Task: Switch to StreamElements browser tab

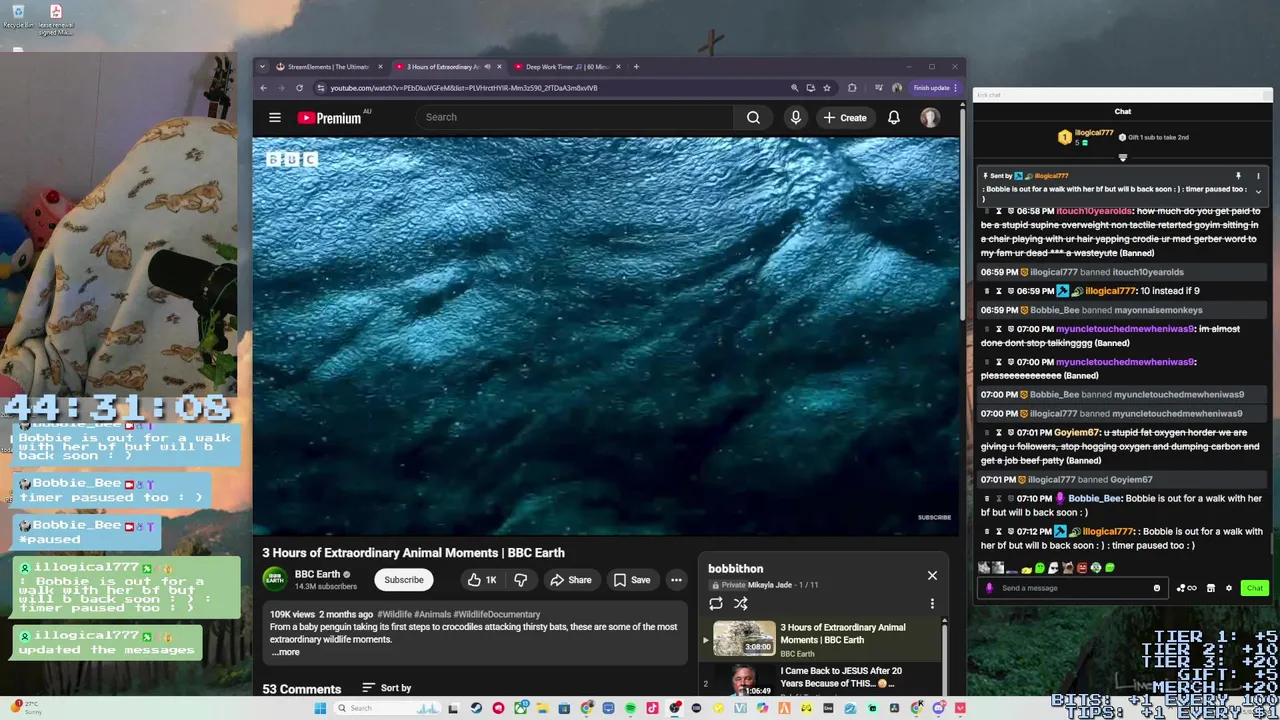Action: pos(328,67)
